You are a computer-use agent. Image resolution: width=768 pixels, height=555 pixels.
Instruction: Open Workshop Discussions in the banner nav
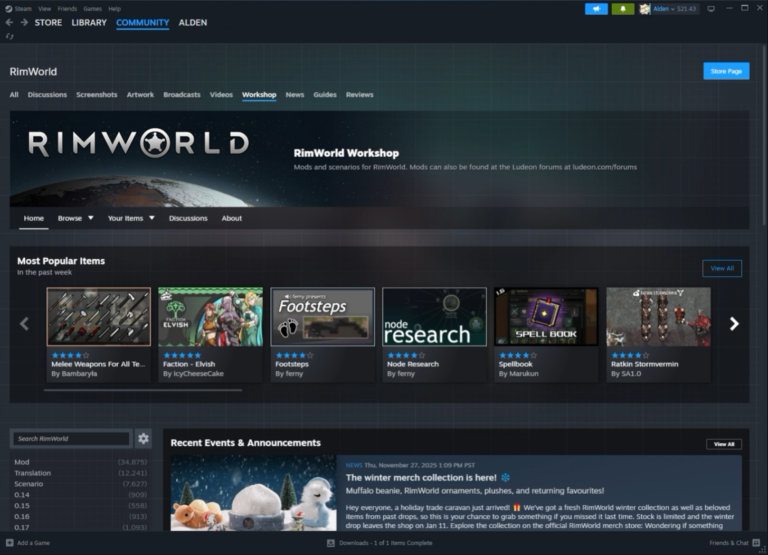tap(188, 218)
